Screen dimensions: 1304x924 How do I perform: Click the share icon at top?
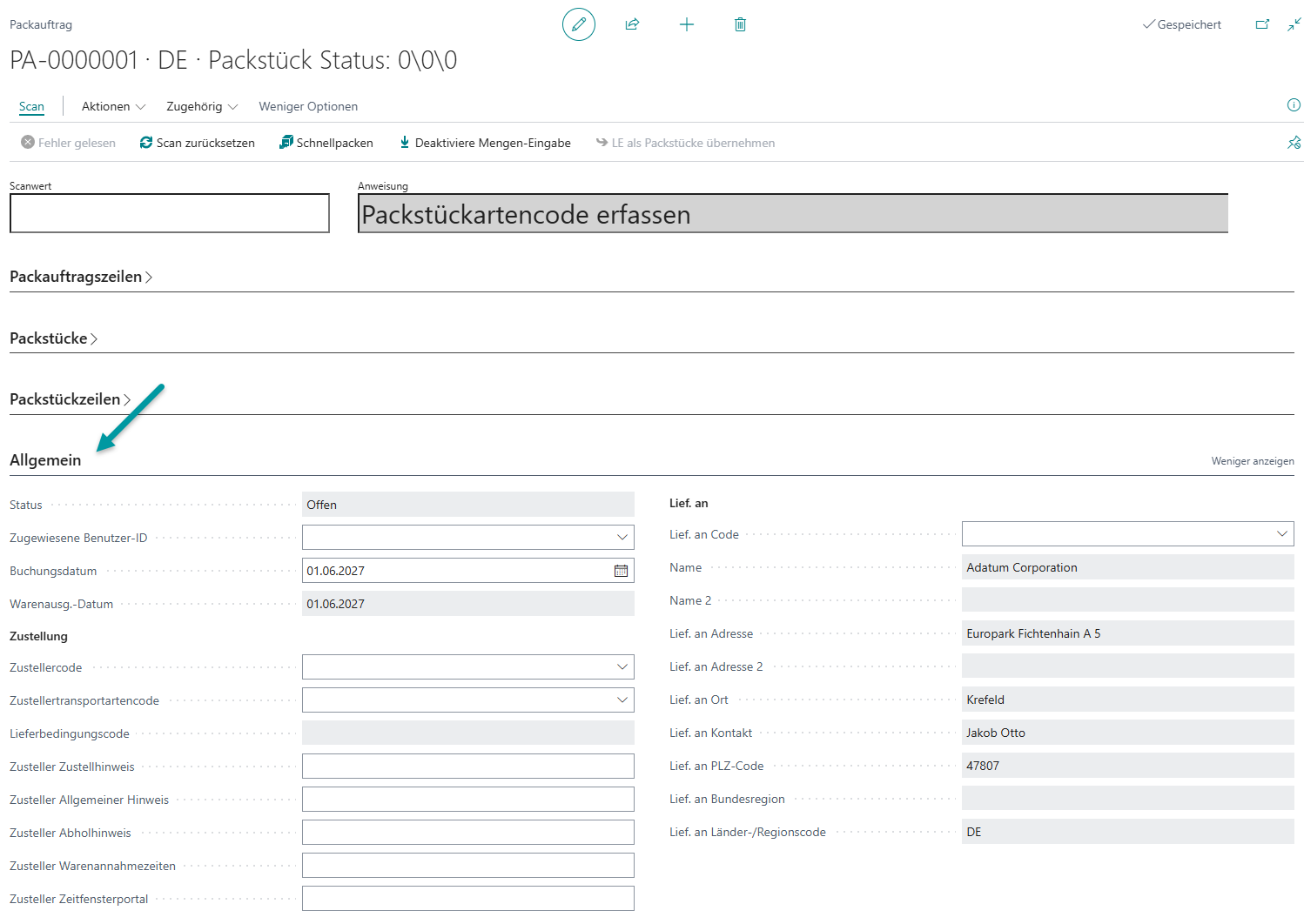point(633,24)
